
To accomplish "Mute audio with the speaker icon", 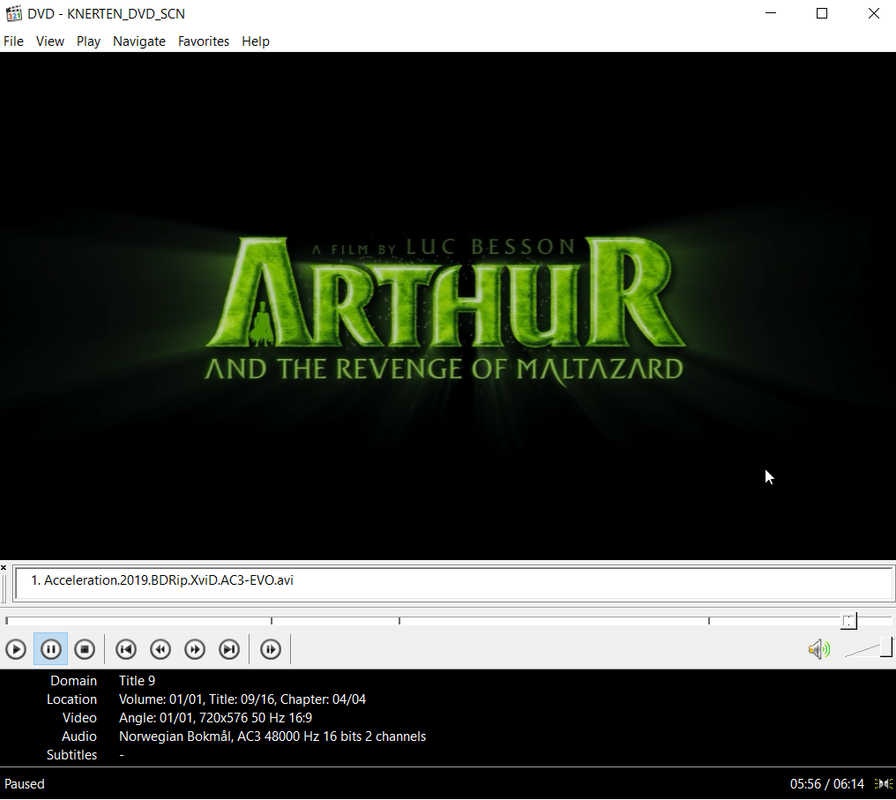I will pos(819,649).
